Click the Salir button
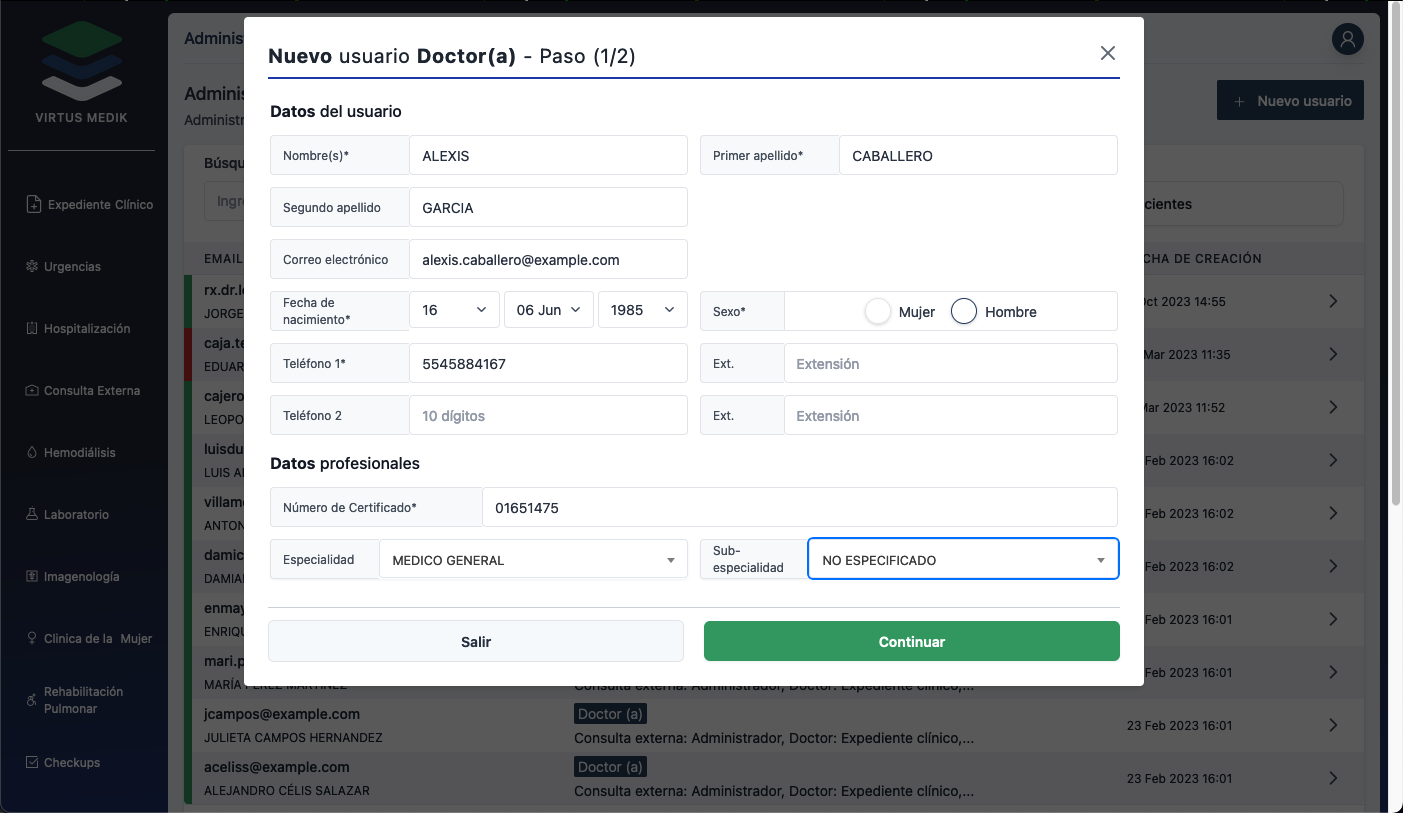Viewport: 1403px width, 813px height. click(x=476, y=642)
